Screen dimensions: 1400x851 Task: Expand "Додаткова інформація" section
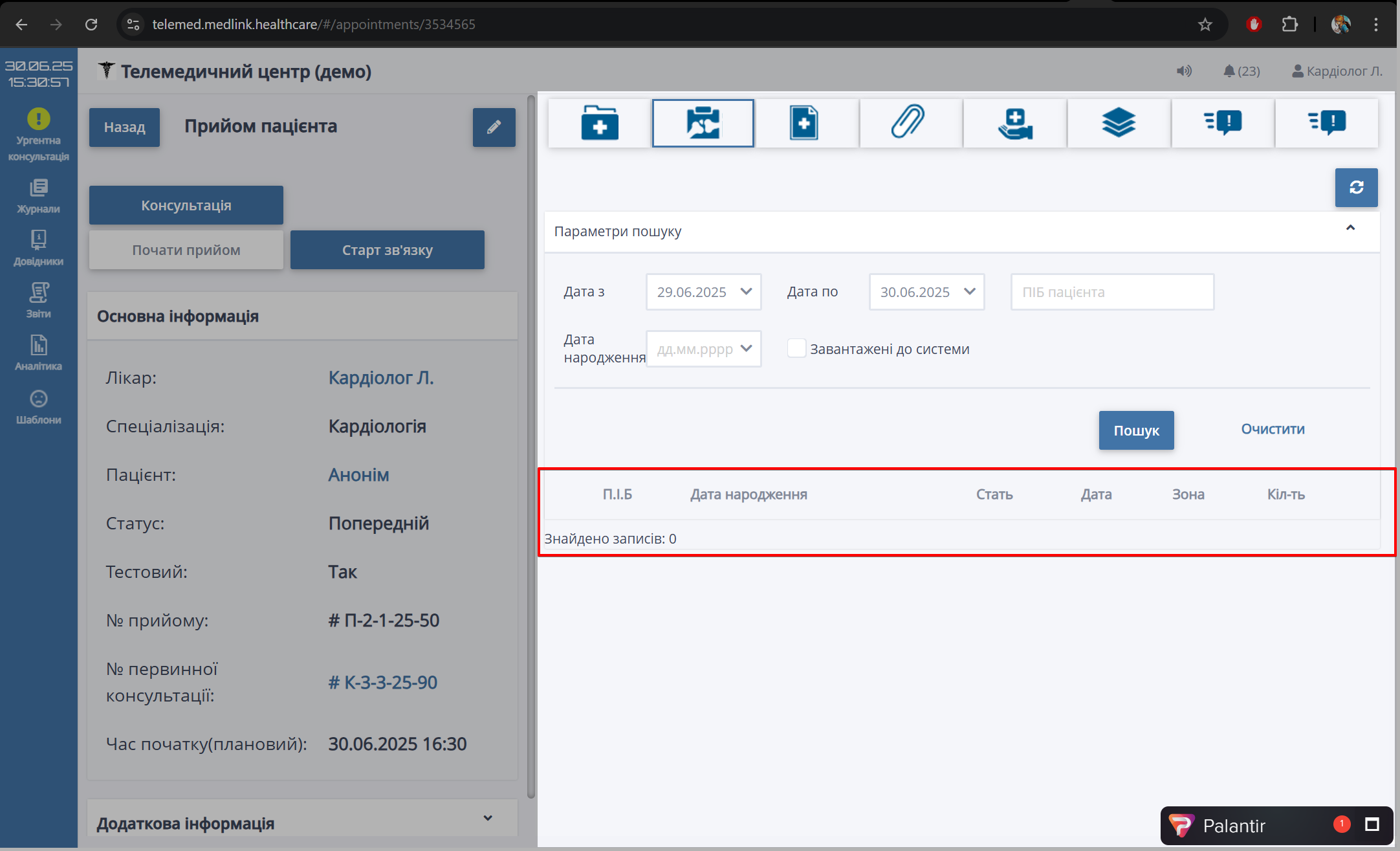pyautogui.click(x=488, y=819)
